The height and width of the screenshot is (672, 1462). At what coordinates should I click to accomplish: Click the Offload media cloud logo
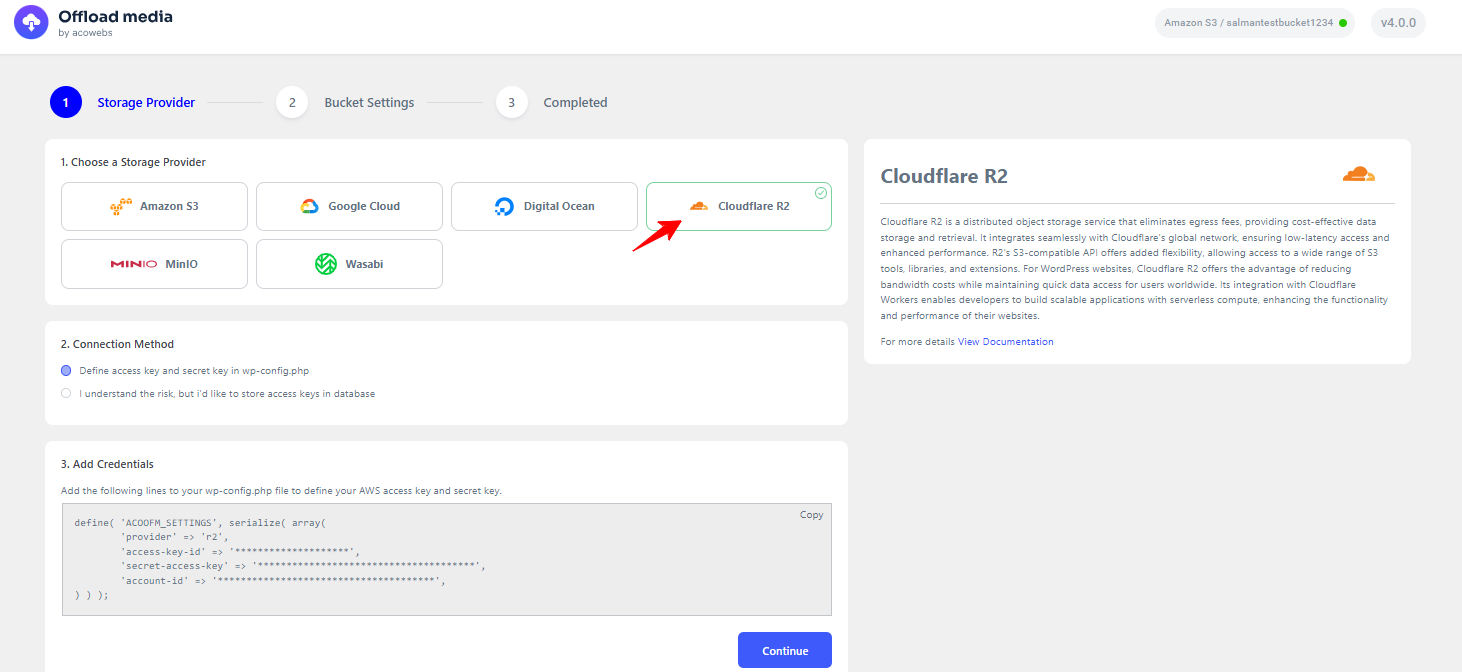pos(31,22)
